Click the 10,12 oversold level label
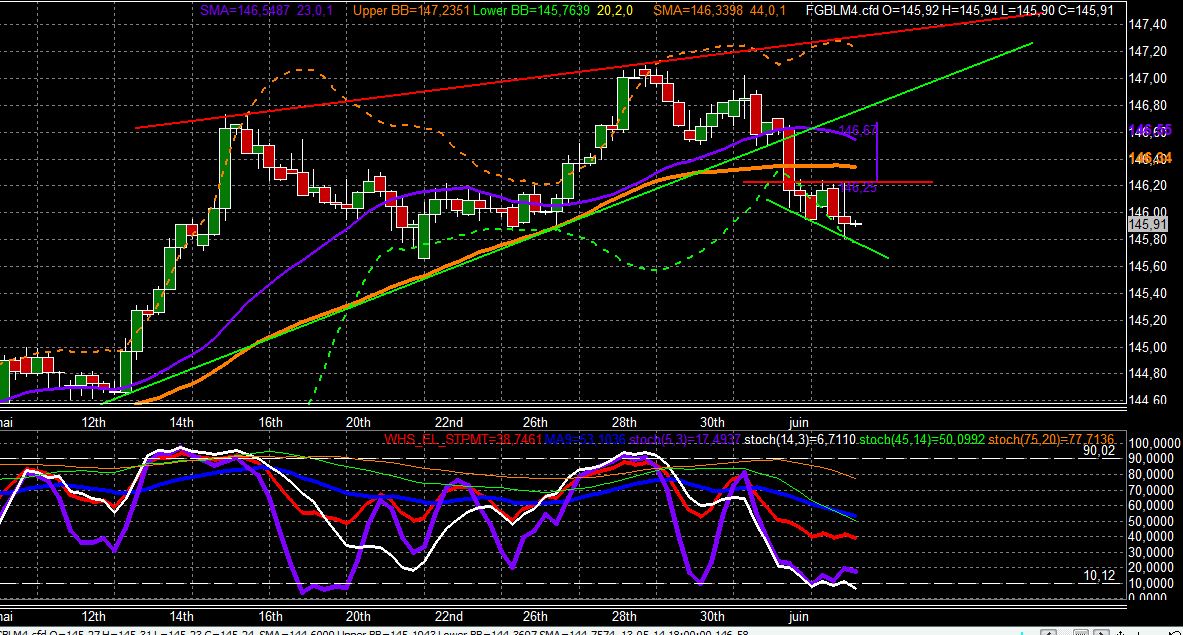 coord(1098,575)
